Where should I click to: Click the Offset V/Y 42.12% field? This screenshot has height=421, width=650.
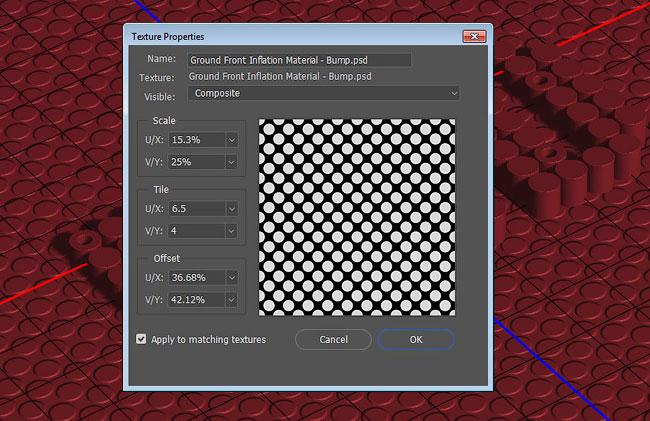pos(197,300)
